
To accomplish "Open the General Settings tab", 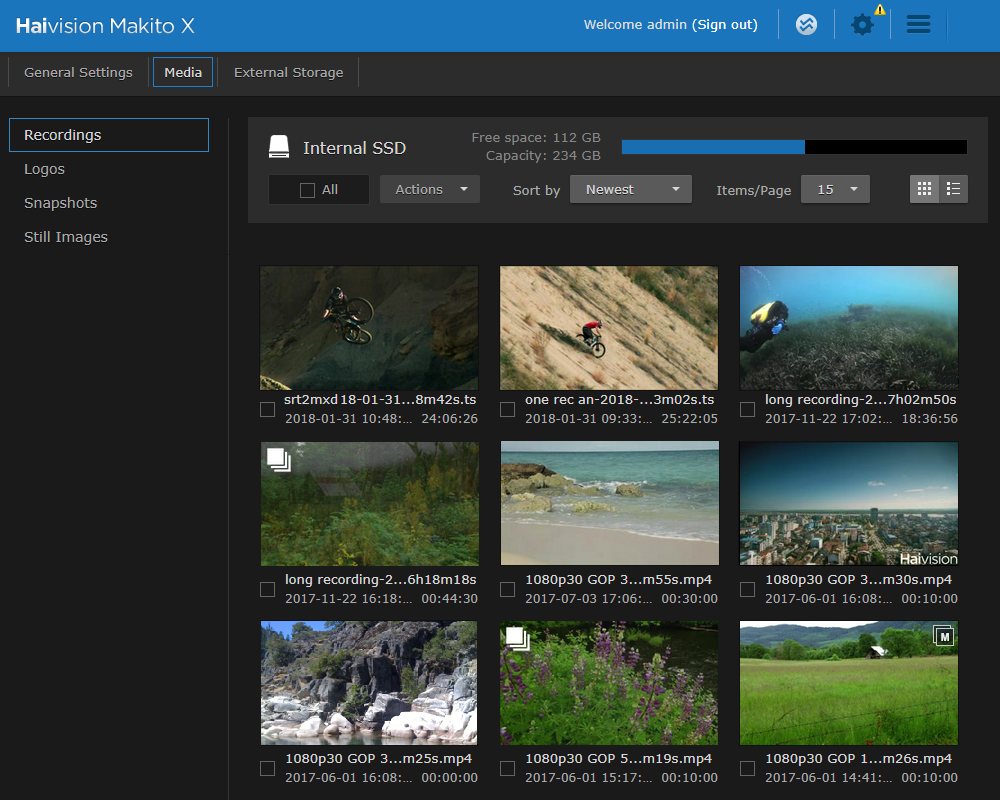I will tap(78, 72).
